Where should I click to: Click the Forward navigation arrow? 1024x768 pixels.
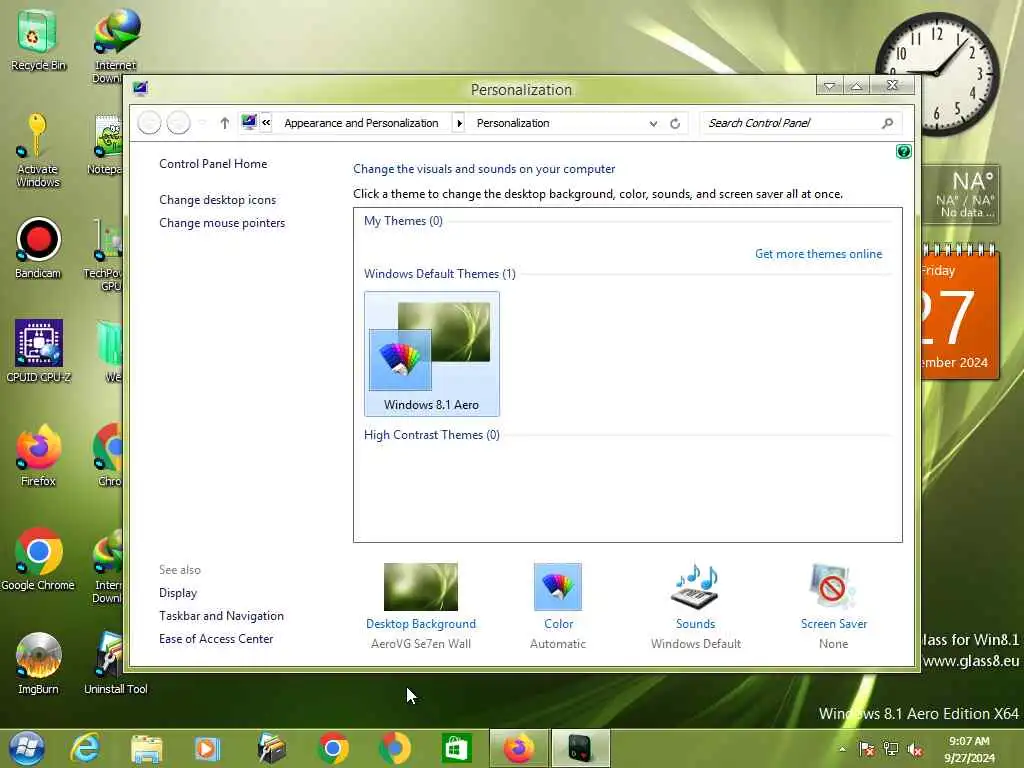click(x=178, y=123)
